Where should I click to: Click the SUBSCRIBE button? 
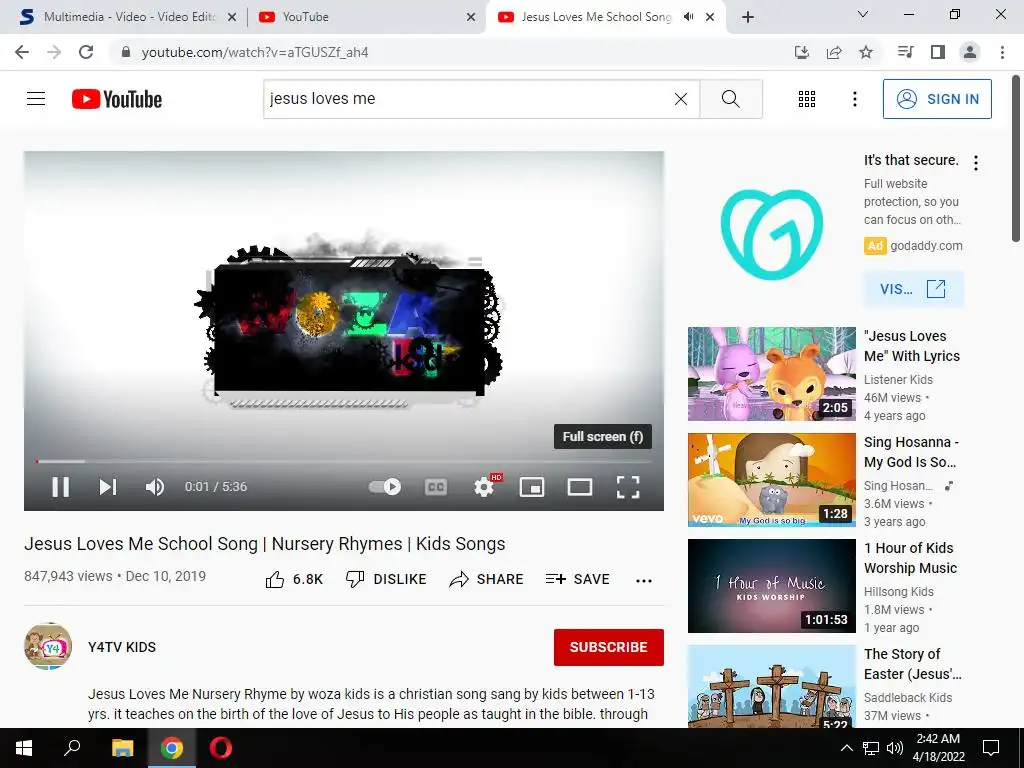pos(609,647)
